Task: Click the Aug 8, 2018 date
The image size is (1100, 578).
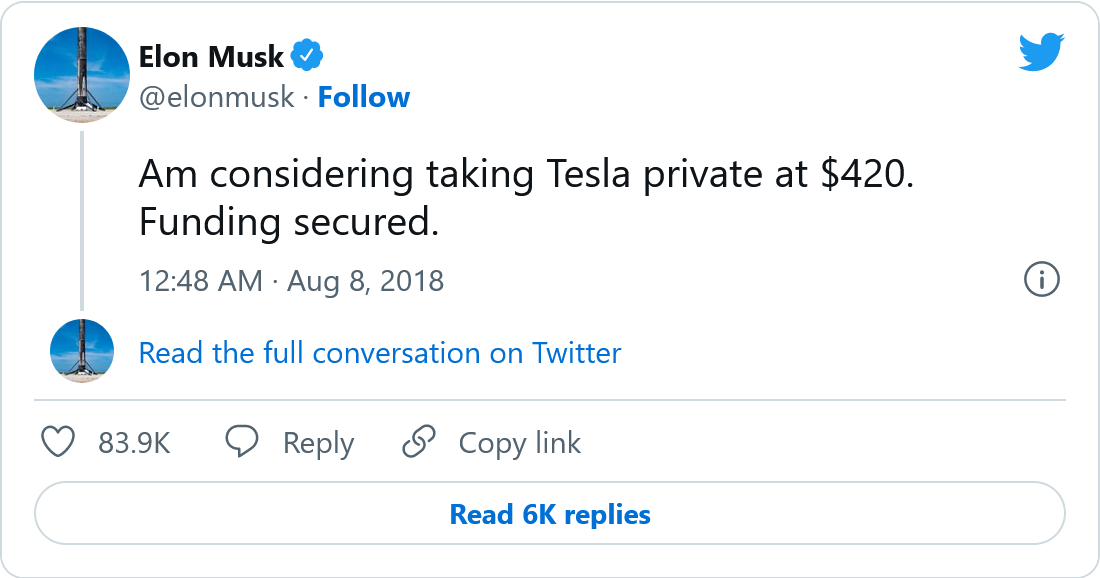Action: (365, 281)
